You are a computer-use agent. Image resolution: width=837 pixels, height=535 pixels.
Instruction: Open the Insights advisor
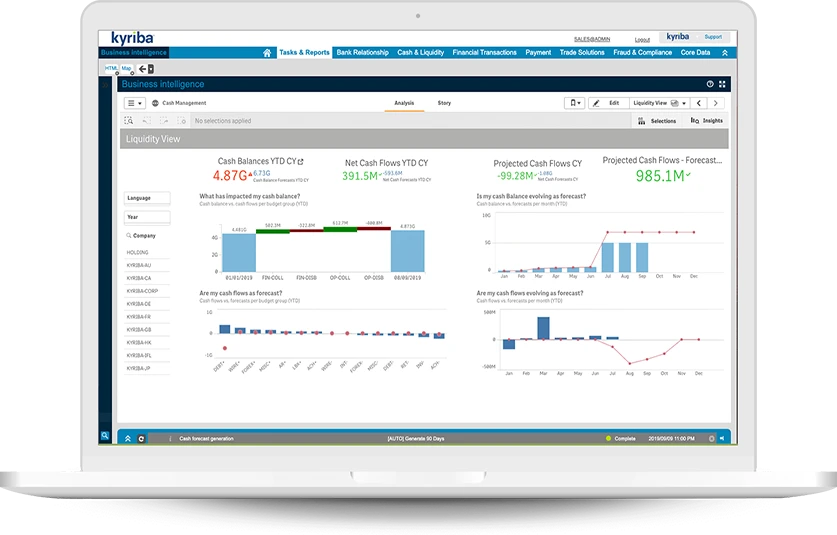pos(706,121)
